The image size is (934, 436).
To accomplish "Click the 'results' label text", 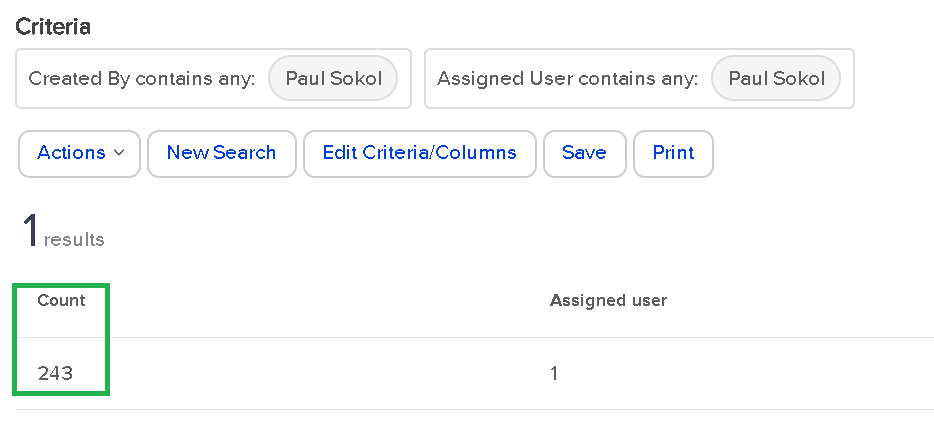I will pyautogui.click(x=74, y=240).
